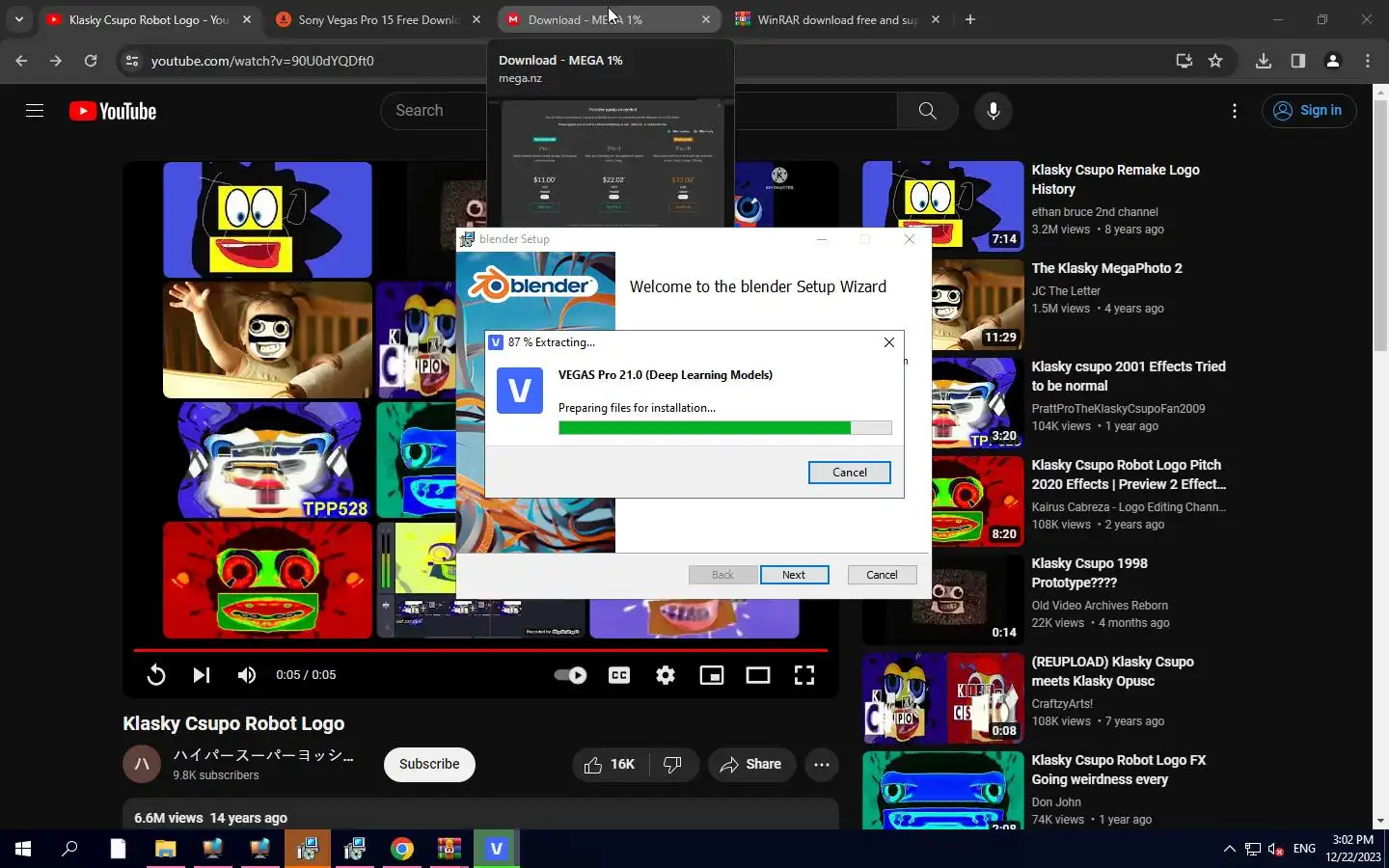Click the YouTube logo

(113, 111)
